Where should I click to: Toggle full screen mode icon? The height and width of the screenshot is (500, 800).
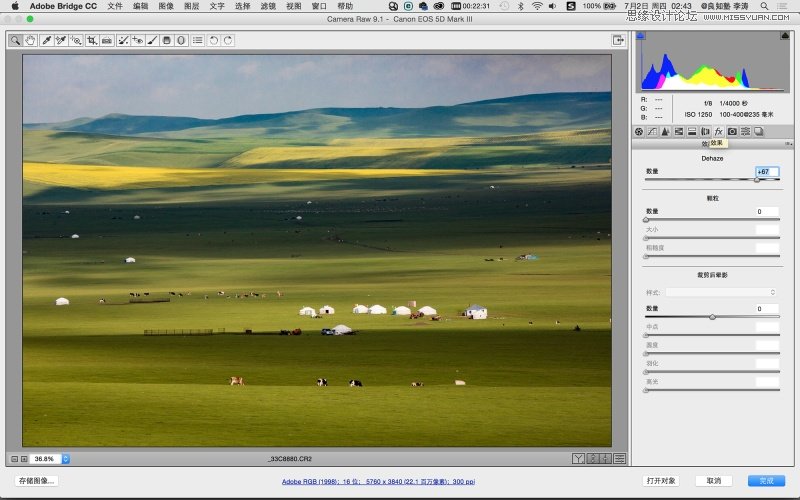point(619,40)
